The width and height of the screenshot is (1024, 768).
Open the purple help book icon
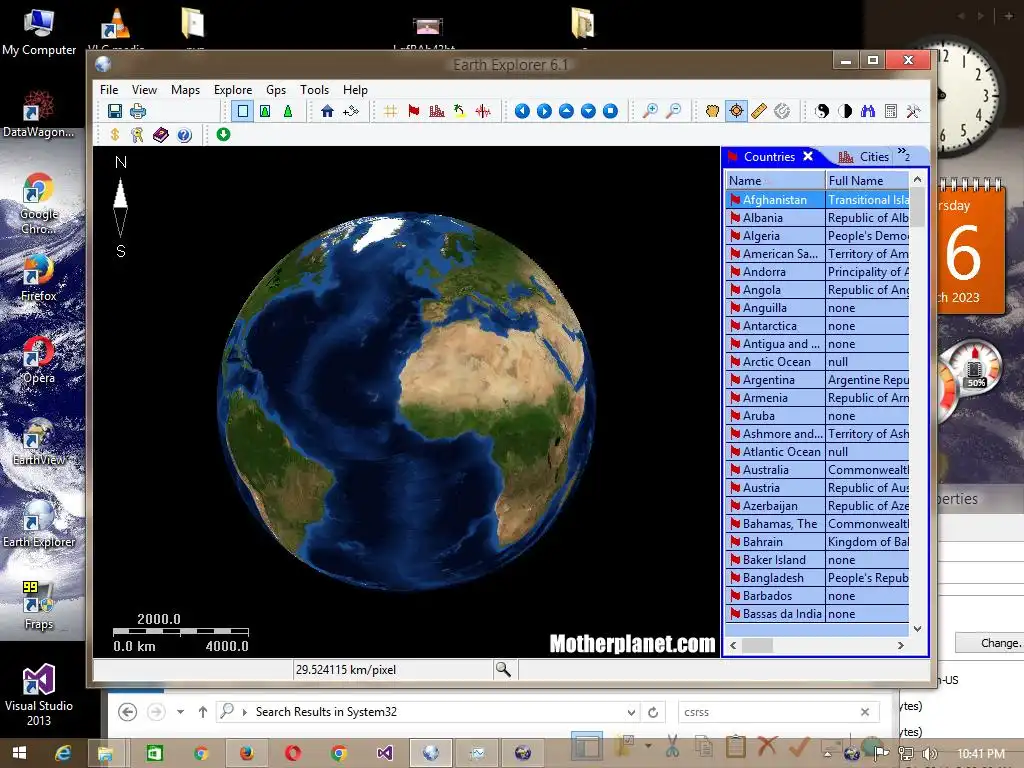point(161,135)
